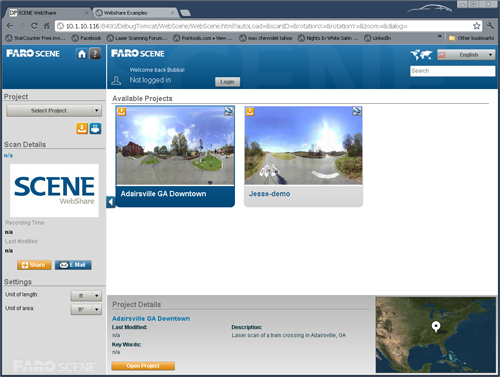Viewport: 500px width, 377px height.
Task: Open the Laser Scanning Forum bookmark
Action: 137,38
